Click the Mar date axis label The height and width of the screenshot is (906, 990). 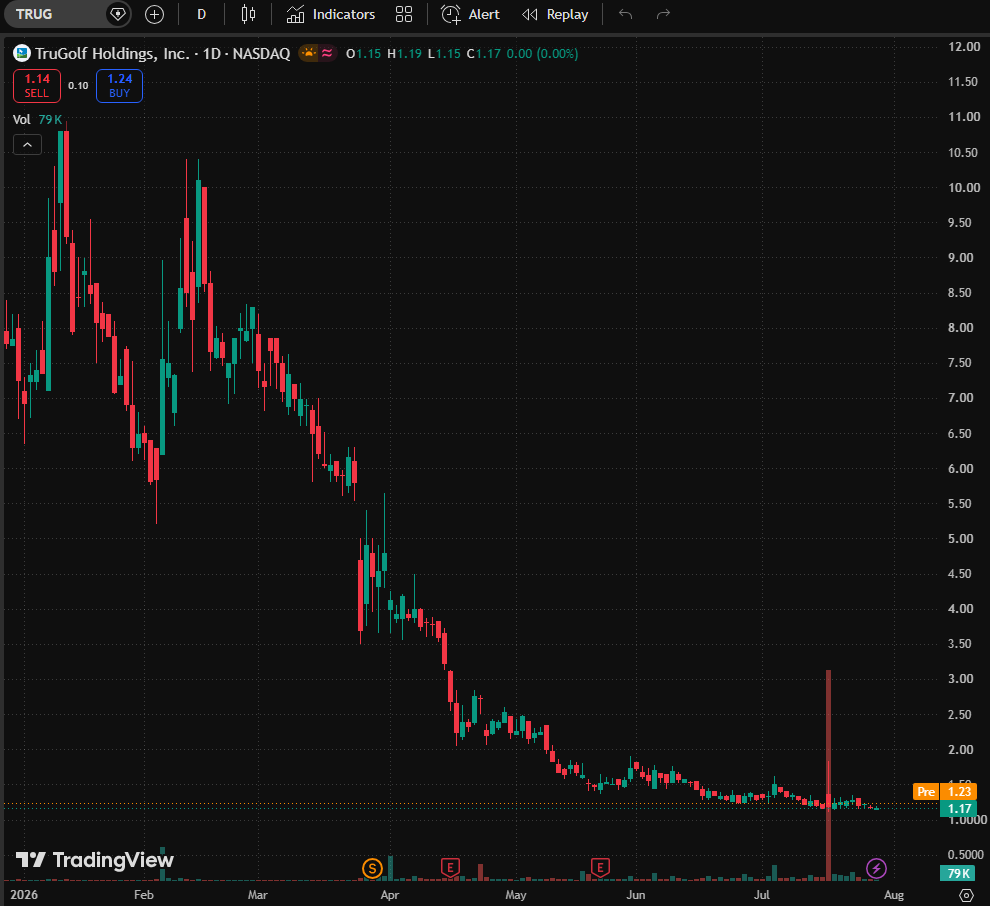tap(258, 895)
